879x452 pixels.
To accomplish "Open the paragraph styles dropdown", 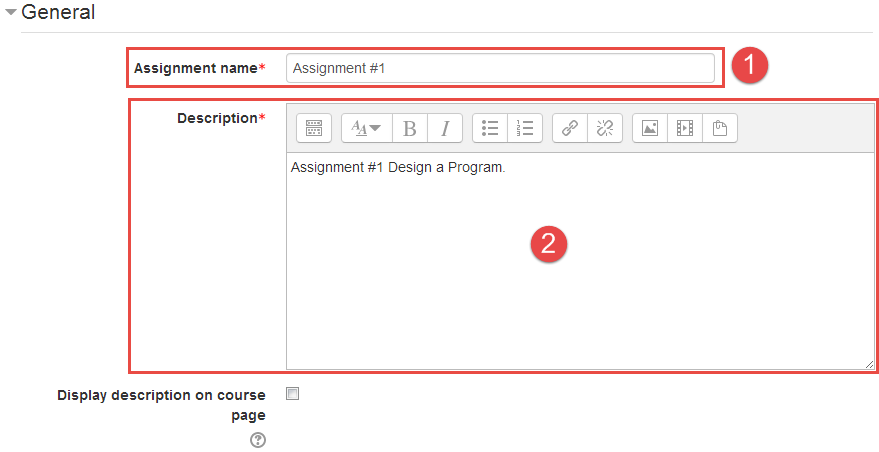I will click(x=366, y=128).
